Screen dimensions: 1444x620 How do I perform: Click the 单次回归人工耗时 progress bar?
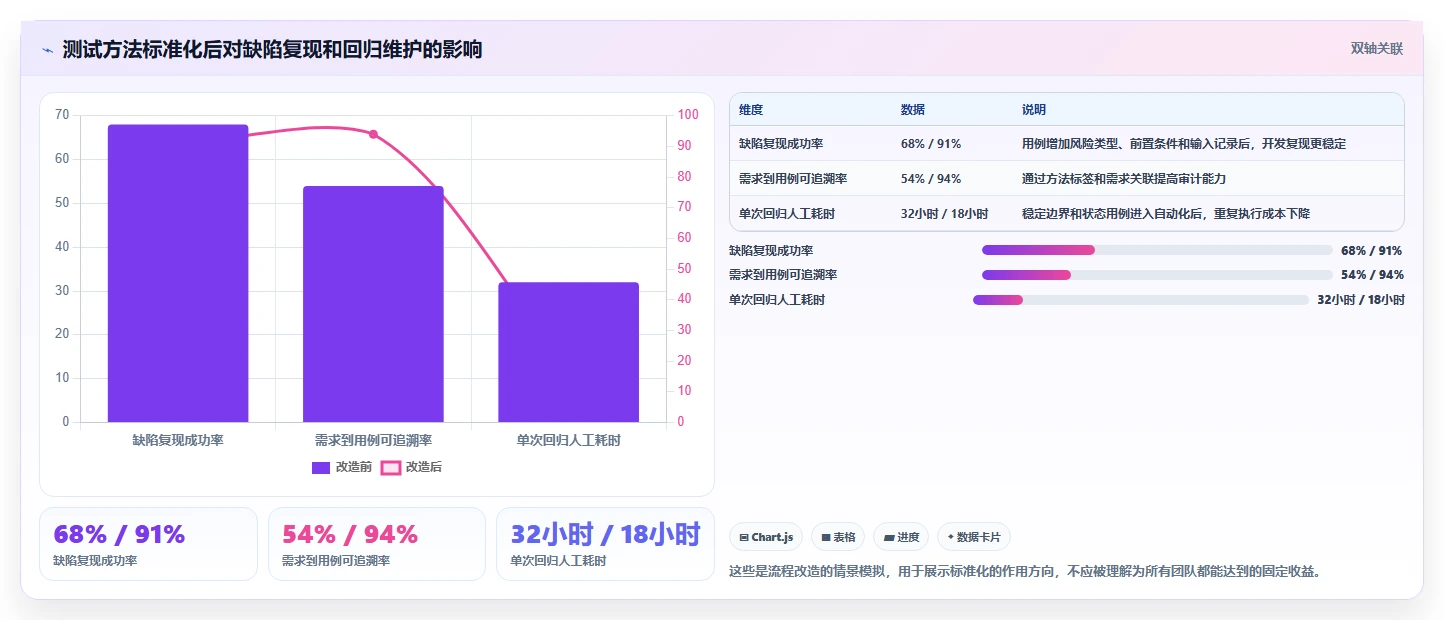coord(1141,300)
